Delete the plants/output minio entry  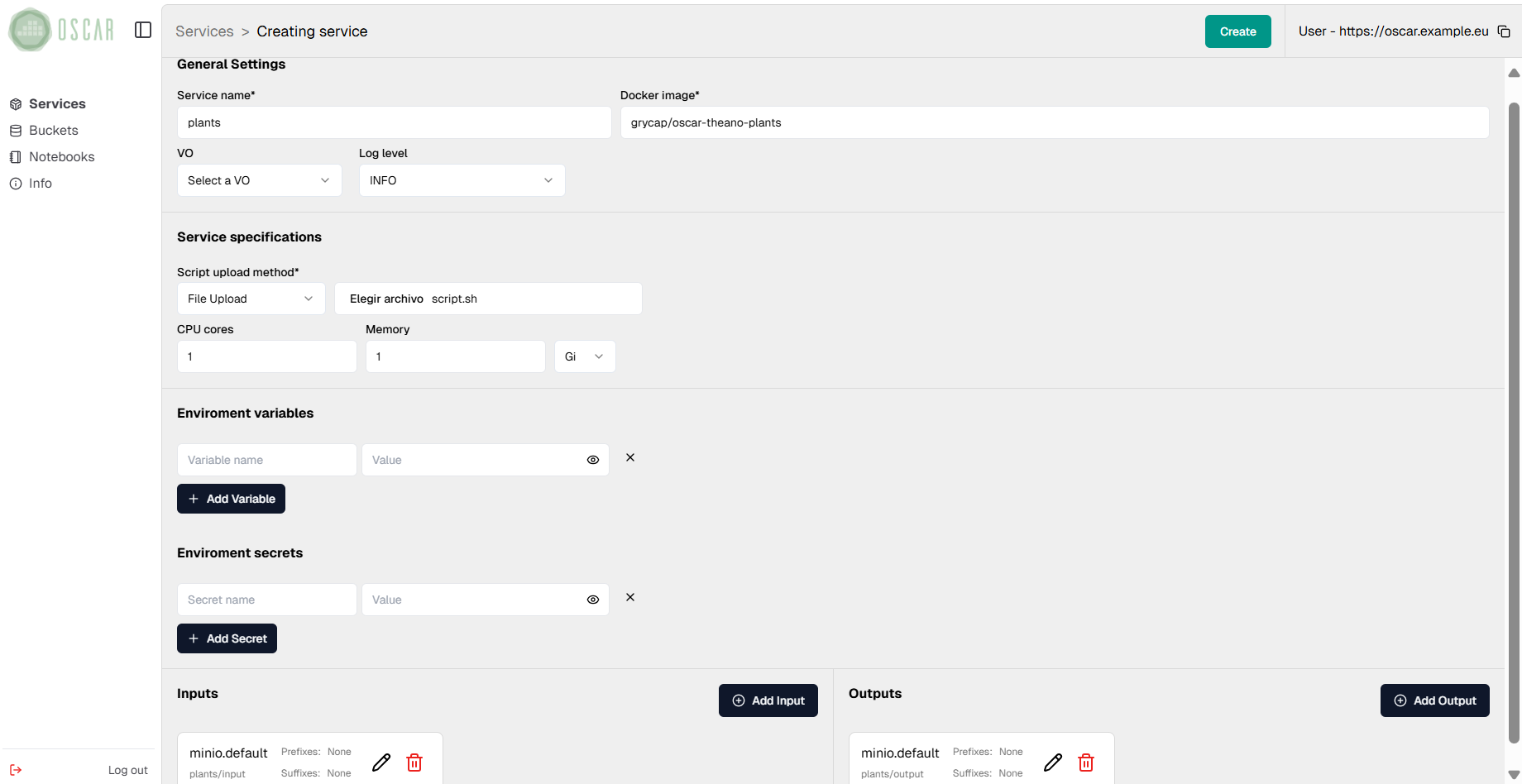[x=1086, y=762]
